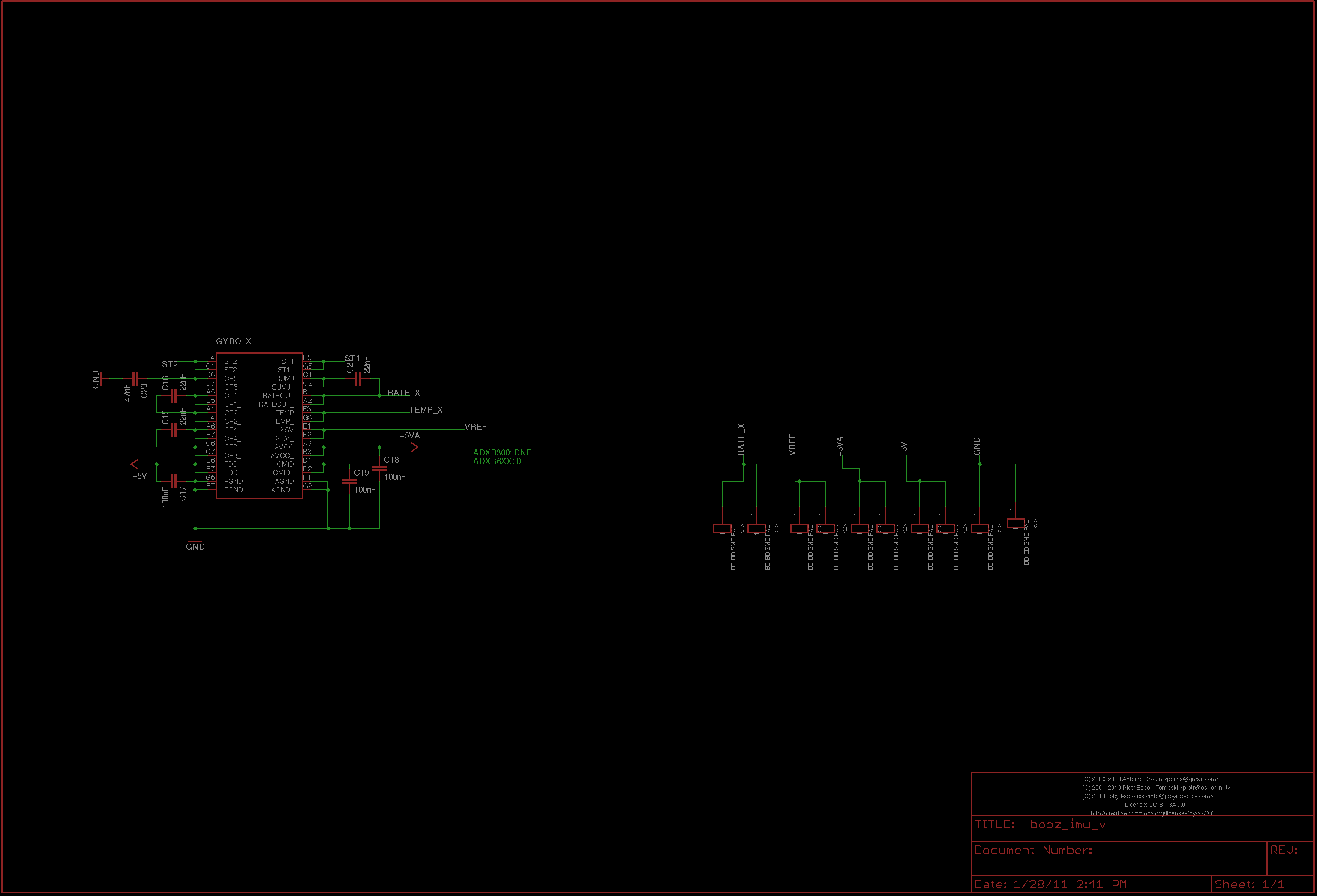Click the License: CC-BY-SA 3.0 line
The width and height of the screenshot is (1317, 896).
coord(1155,805)
